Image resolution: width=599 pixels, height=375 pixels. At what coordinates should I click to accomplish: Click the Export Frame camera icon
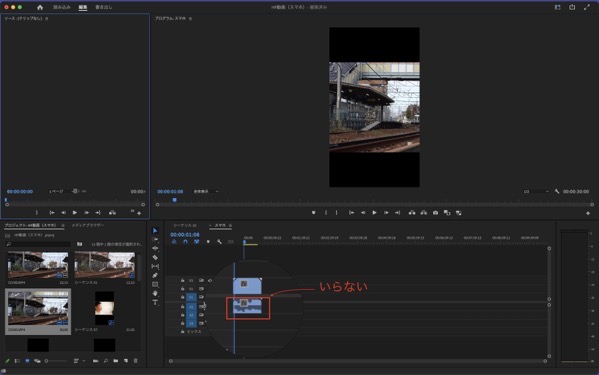pyautogui.click(x=435, y=213)
